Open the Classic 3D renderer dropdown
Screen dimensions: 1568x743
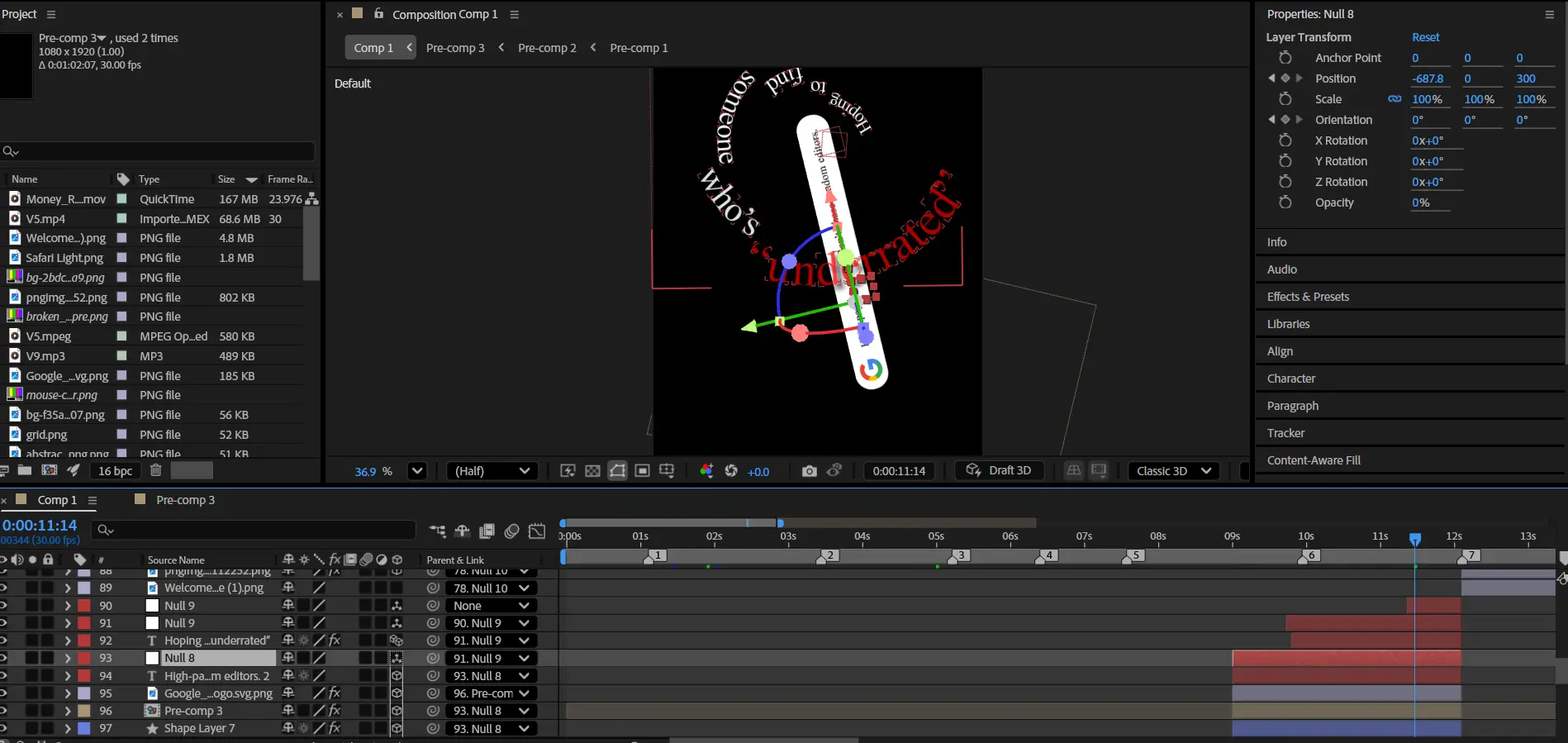click(x=1173, y=471)
